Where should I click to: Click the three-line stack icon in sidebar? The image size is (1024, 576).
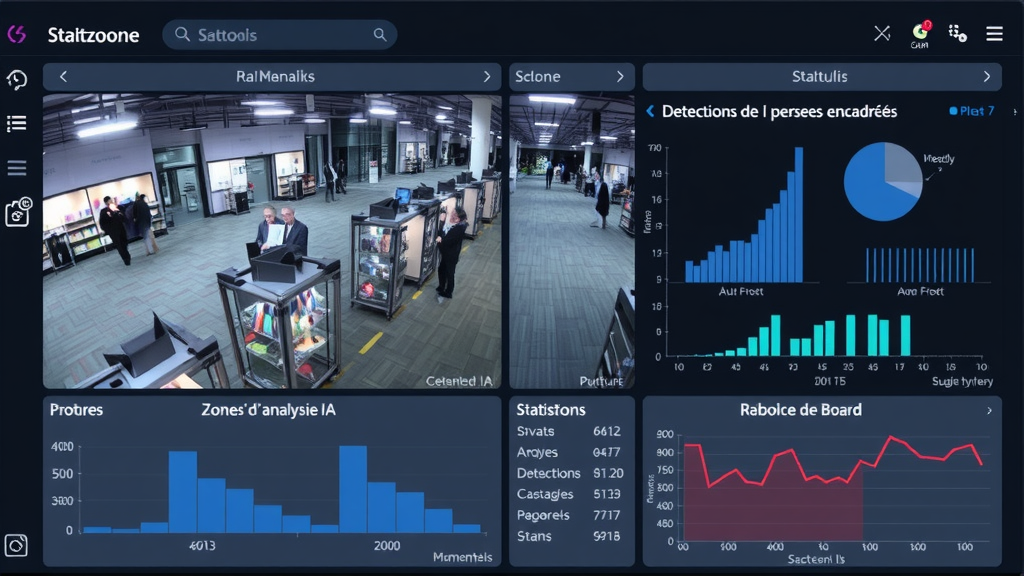(x=16, y=168)
